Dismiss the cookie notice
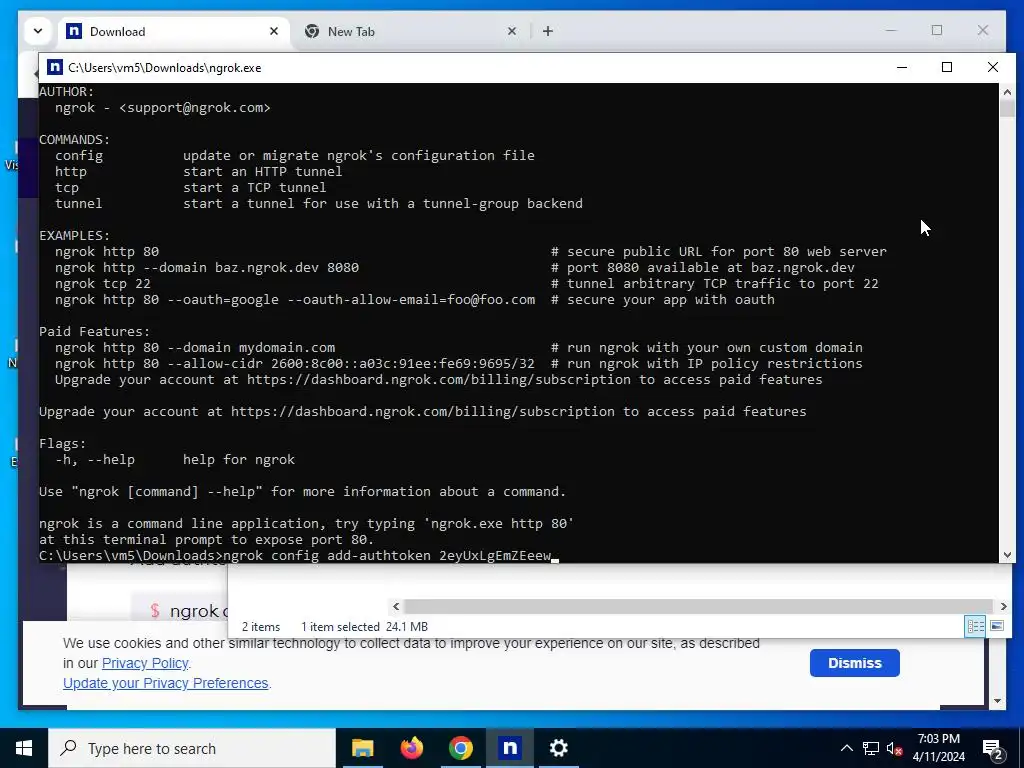This screenshot has height=768, width=1024. [854, 663]
